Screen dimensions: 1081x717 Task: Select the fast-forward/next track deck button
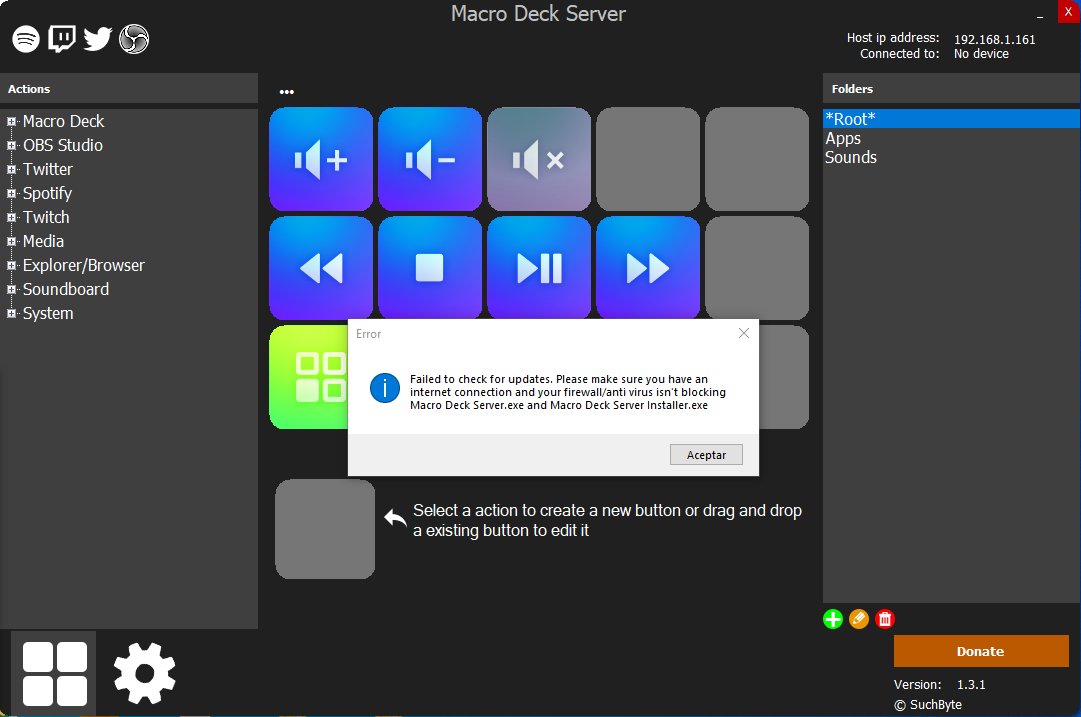point(648,268)
